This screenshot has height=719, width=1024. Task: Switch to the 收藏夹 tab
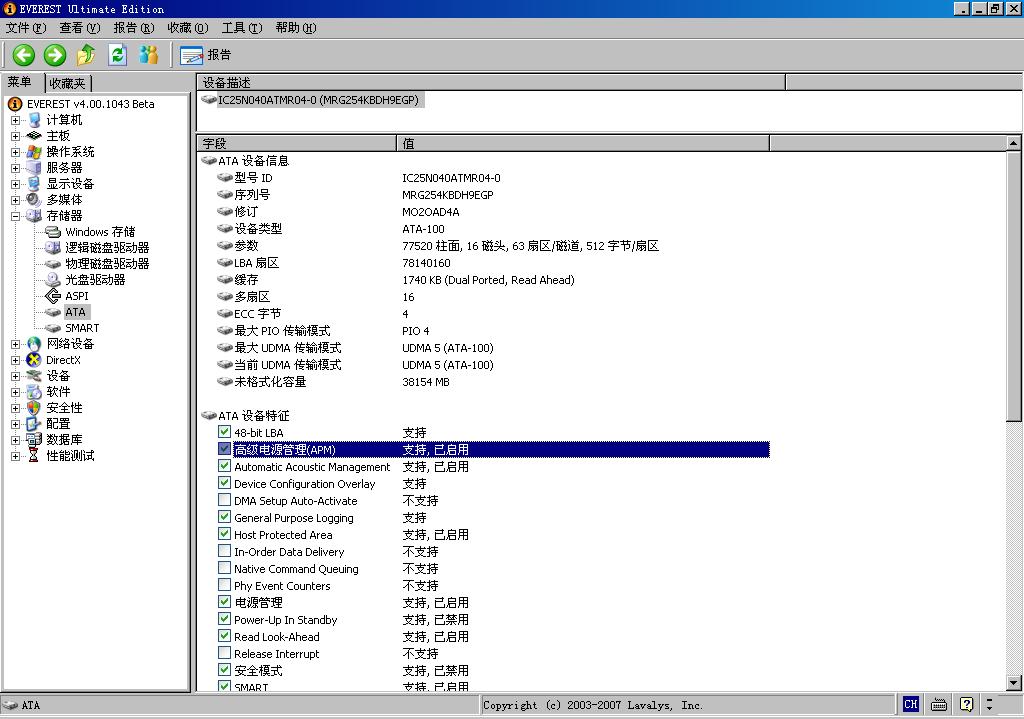(68, 84)
